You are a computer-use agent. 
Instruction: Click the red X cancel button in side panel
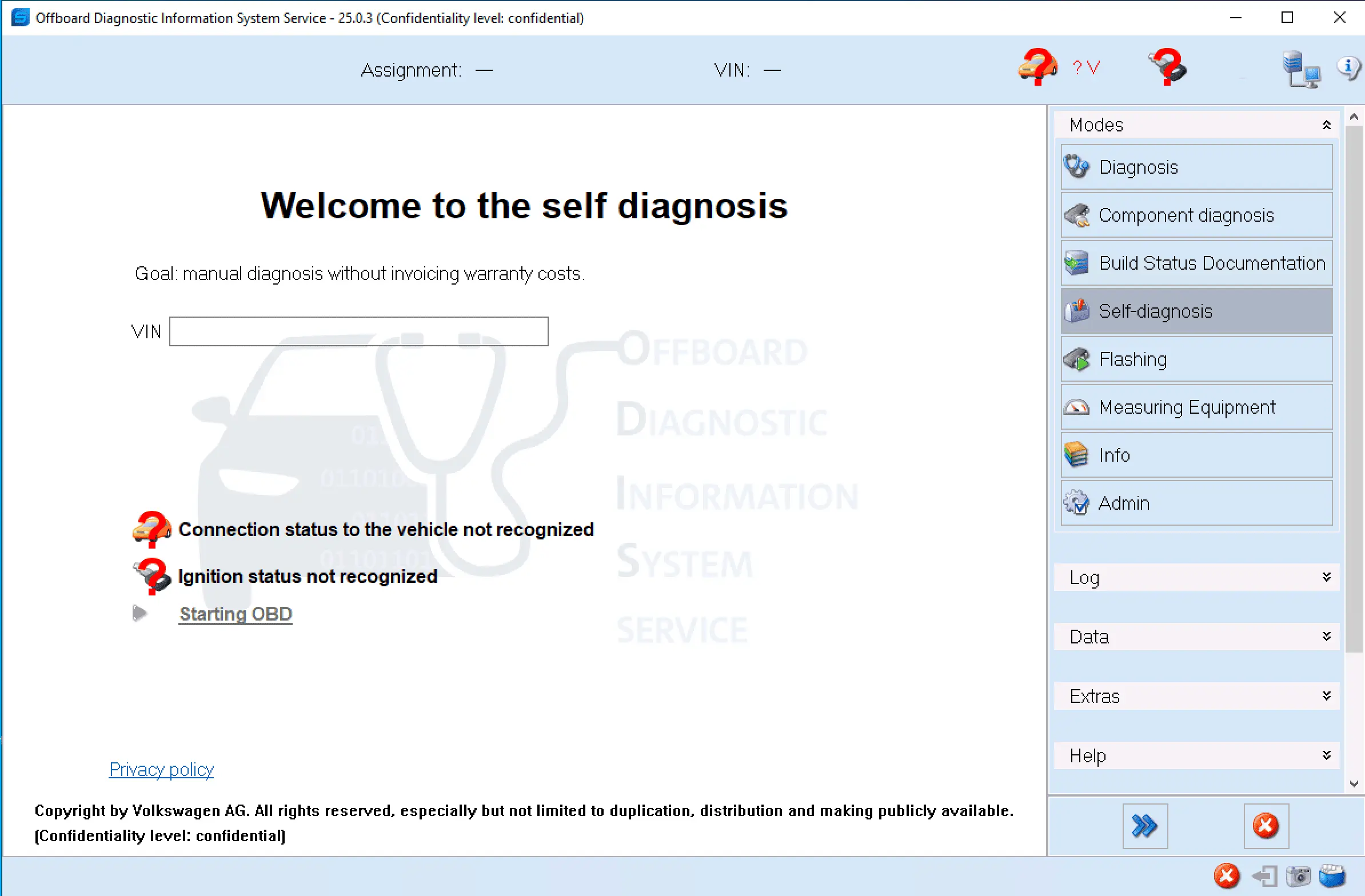1266,826
